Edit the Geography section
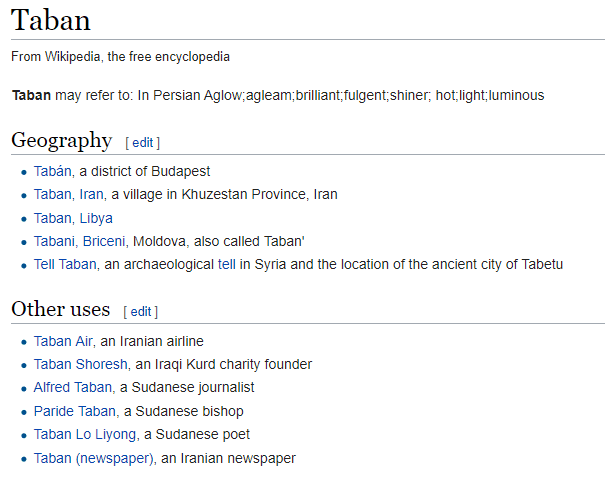The image size is (605, 481). 142,142
